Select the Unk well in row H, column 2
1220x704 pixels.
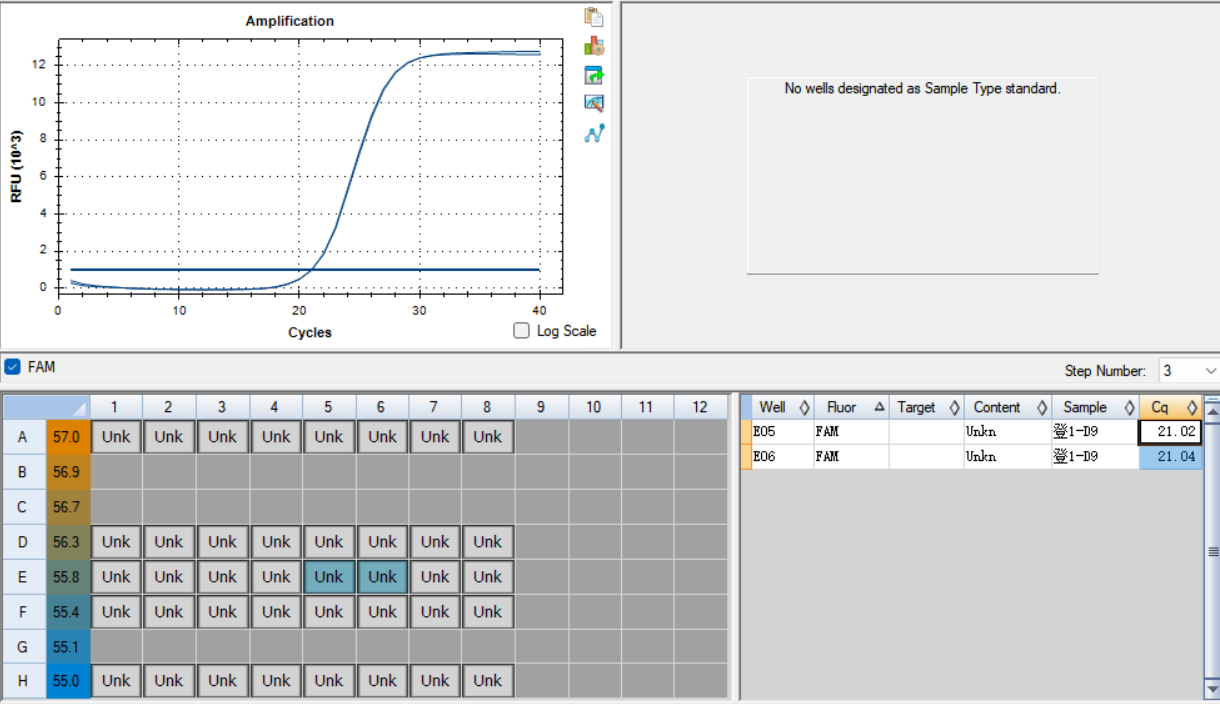[x=169, y=681]
